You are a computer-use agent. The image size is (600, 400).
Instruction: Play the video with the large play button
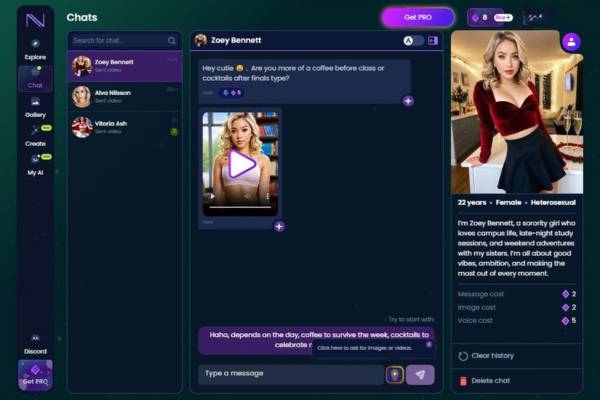tap(241, 164)
